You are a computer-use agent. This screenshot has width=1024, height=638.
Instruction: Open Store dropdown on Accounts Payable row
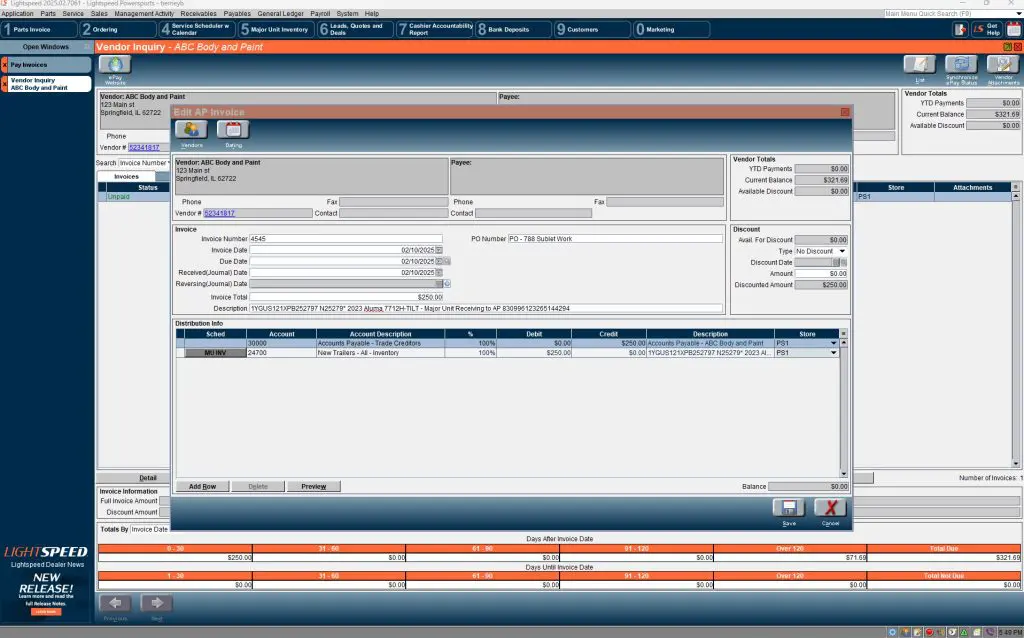tap(834, 343)
